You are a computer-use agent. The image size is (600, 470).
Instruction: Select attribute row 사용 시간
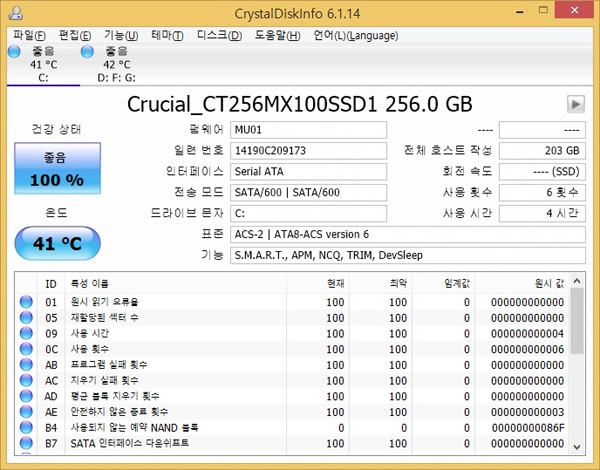click(x=292, y=333)
